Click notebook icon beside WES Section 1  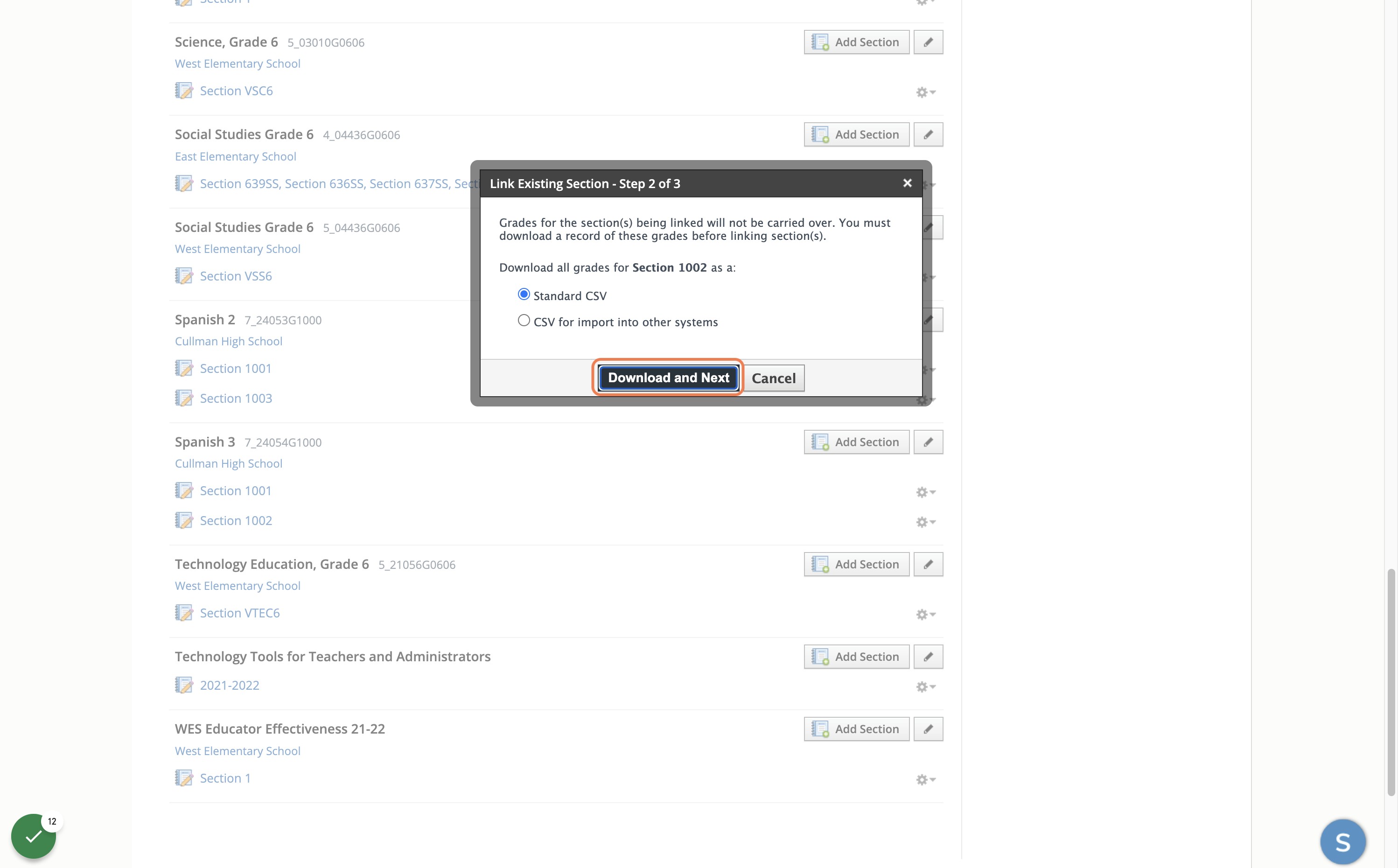184,778
